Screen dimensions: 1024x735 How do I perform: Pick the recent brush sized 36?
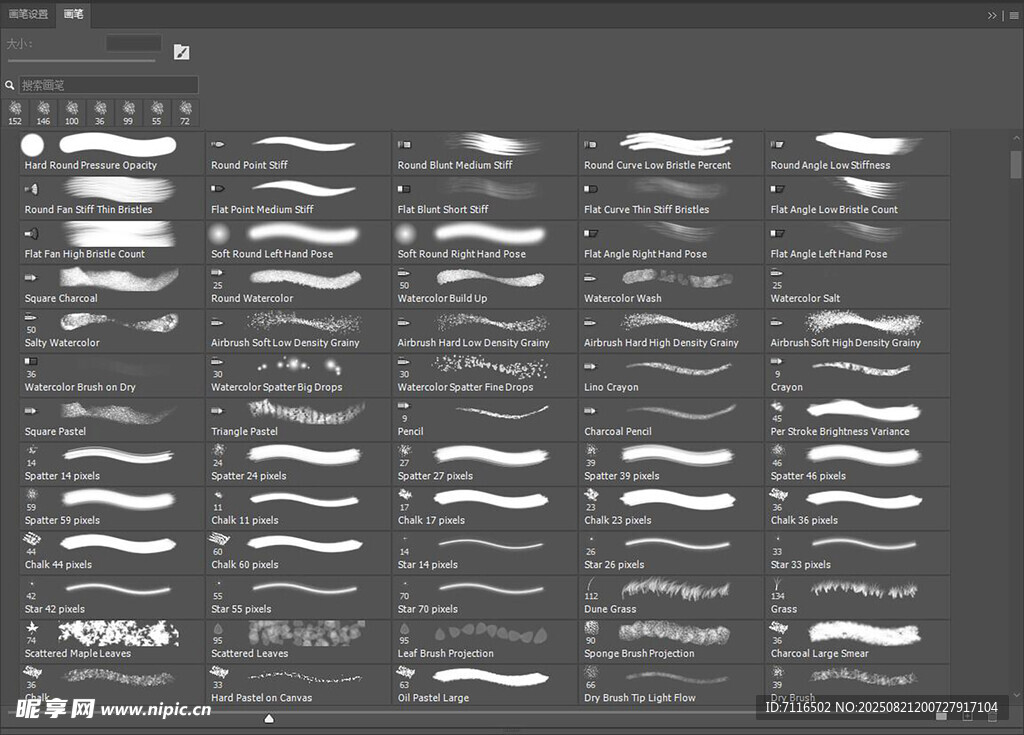[100, 112]
